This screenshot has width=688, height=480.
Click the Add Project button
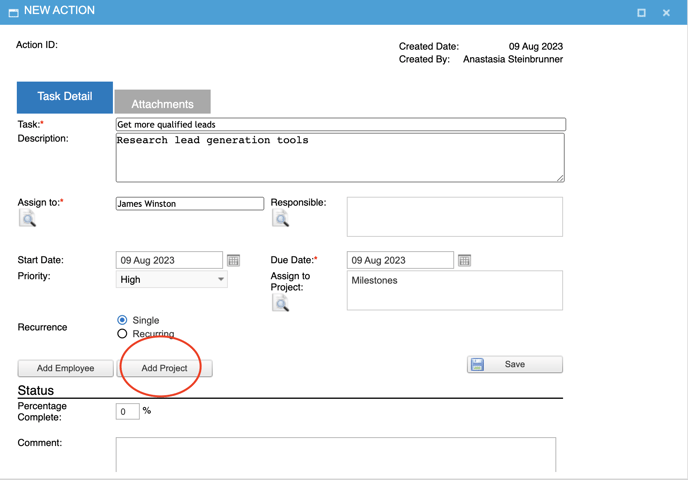[x=165, y=368]
